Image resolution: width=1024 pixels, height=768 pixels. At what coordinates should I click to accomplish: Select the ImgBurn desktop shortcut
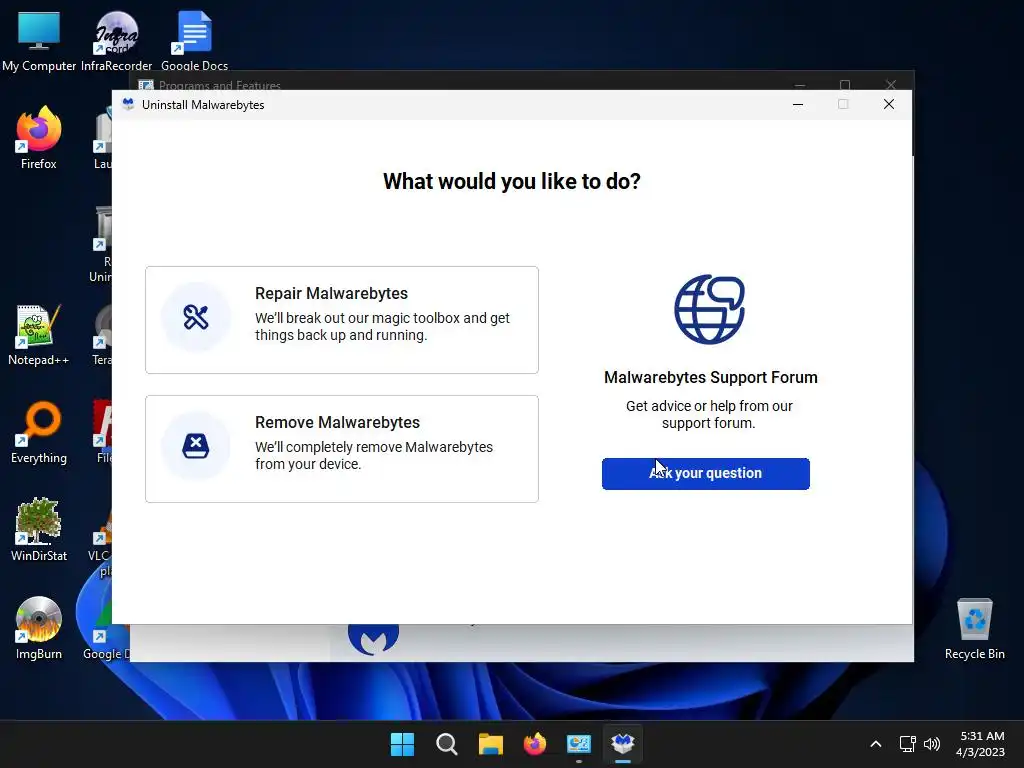39,628
